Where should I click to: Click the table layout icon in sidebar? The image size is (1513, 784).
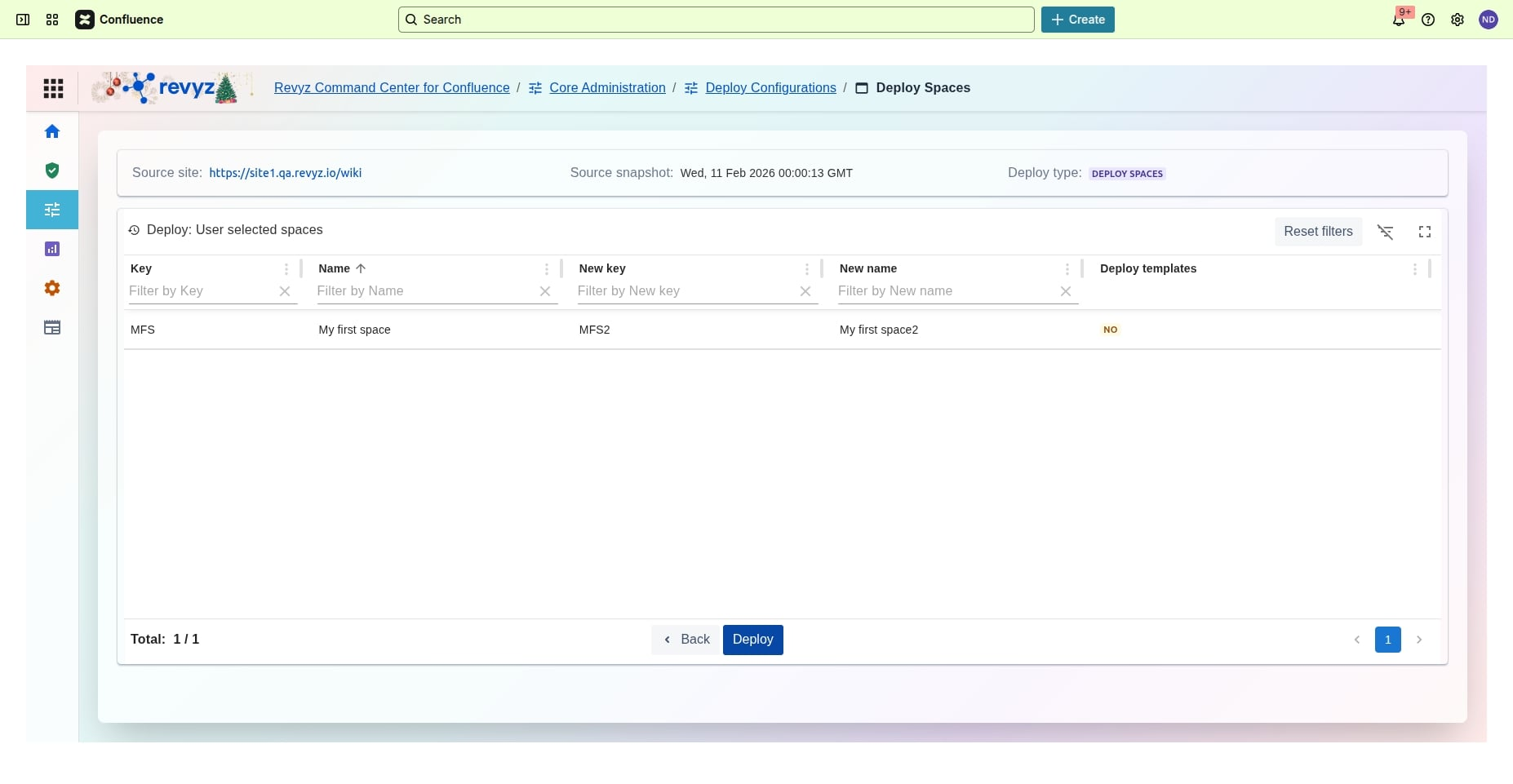tap(52, 328)
